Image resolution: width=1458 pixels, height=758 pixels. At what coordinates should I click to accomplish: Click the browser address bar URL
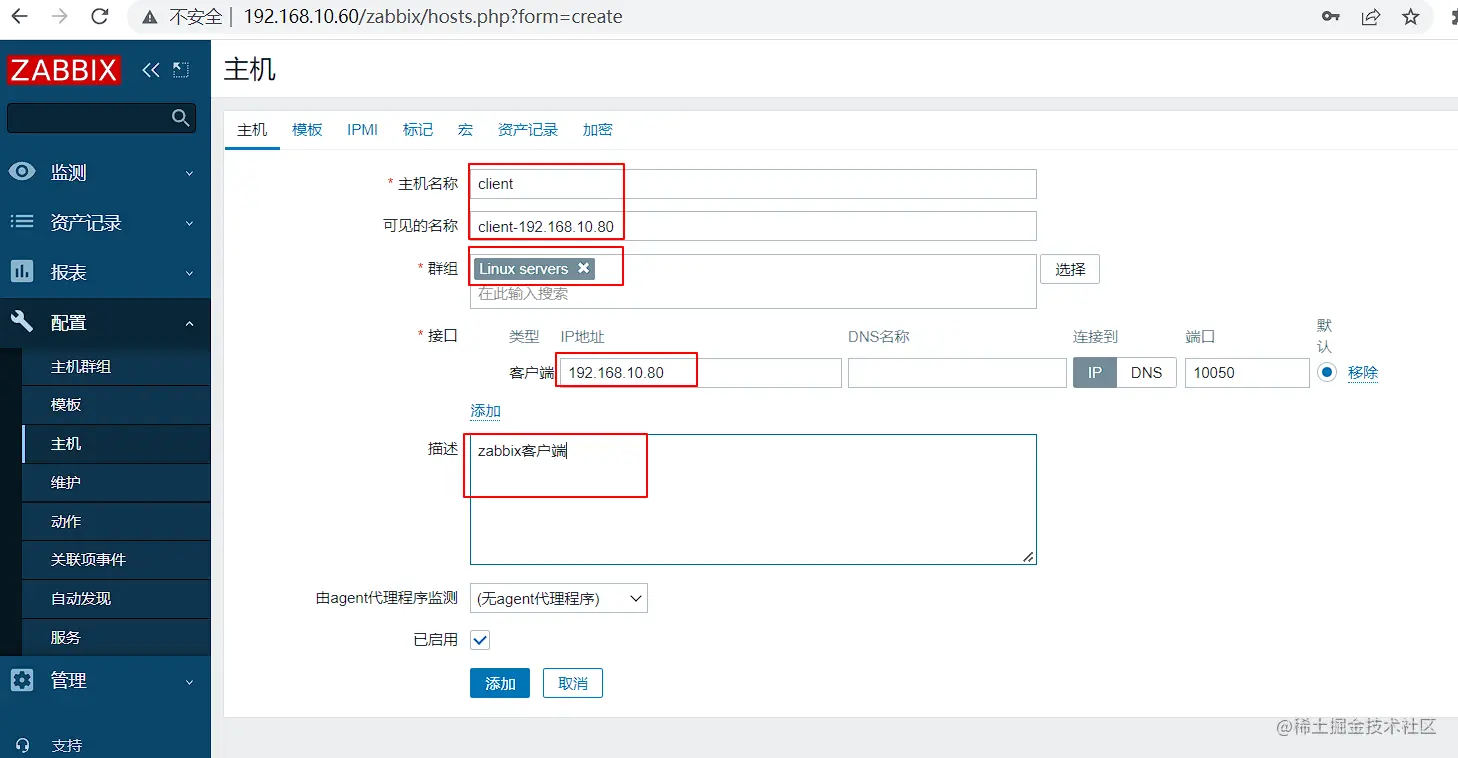[432, 17]
